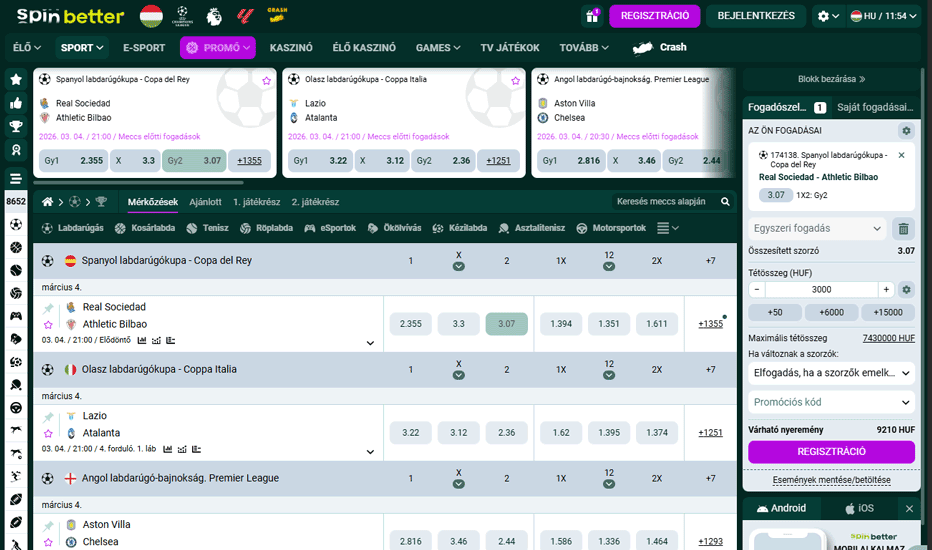Switch to the 2. játékrész tab
The width and height of the screenshot is (932, 550).
click(315, 202)
